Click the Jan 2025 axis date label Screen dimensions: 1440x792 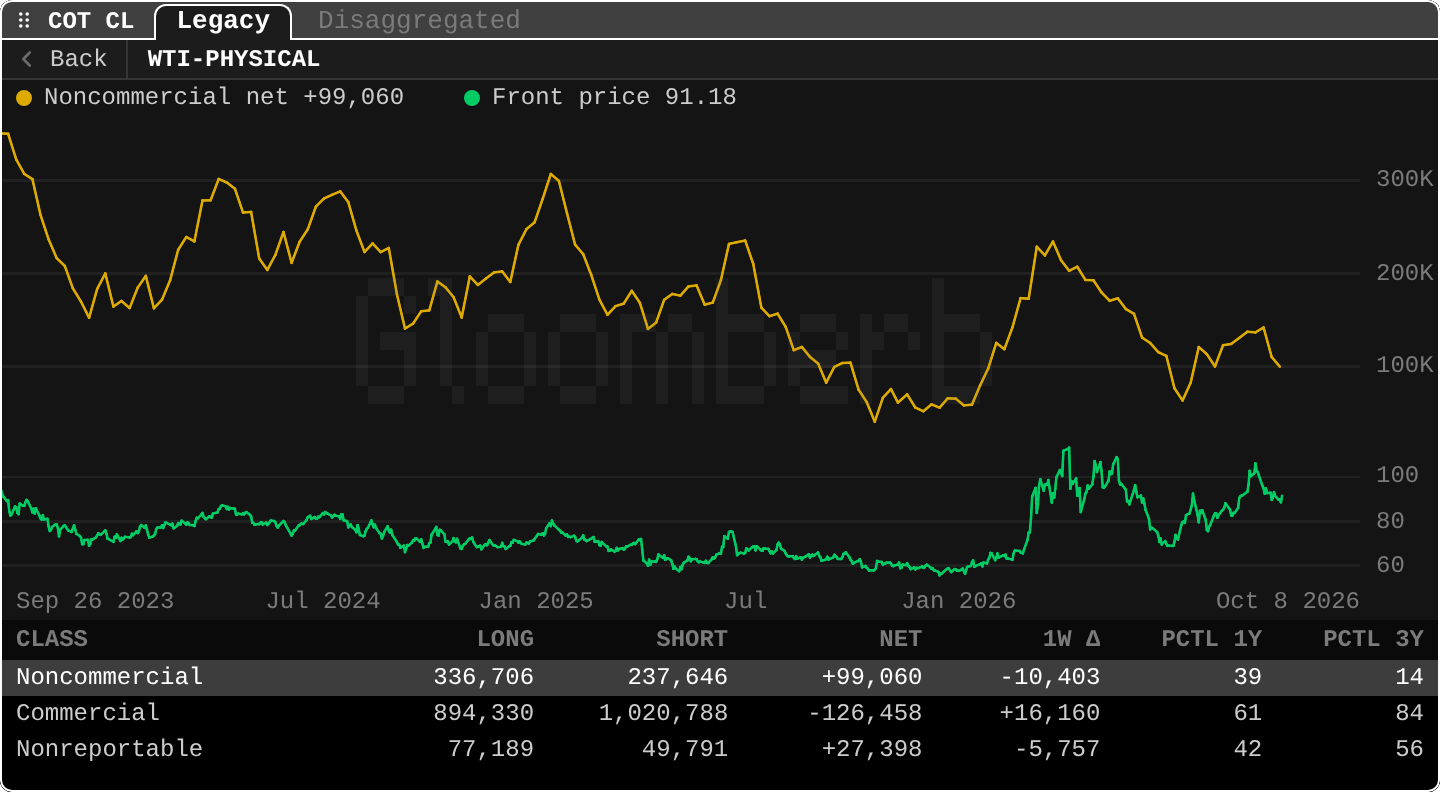pyautogui.click(x=536, y=601)
